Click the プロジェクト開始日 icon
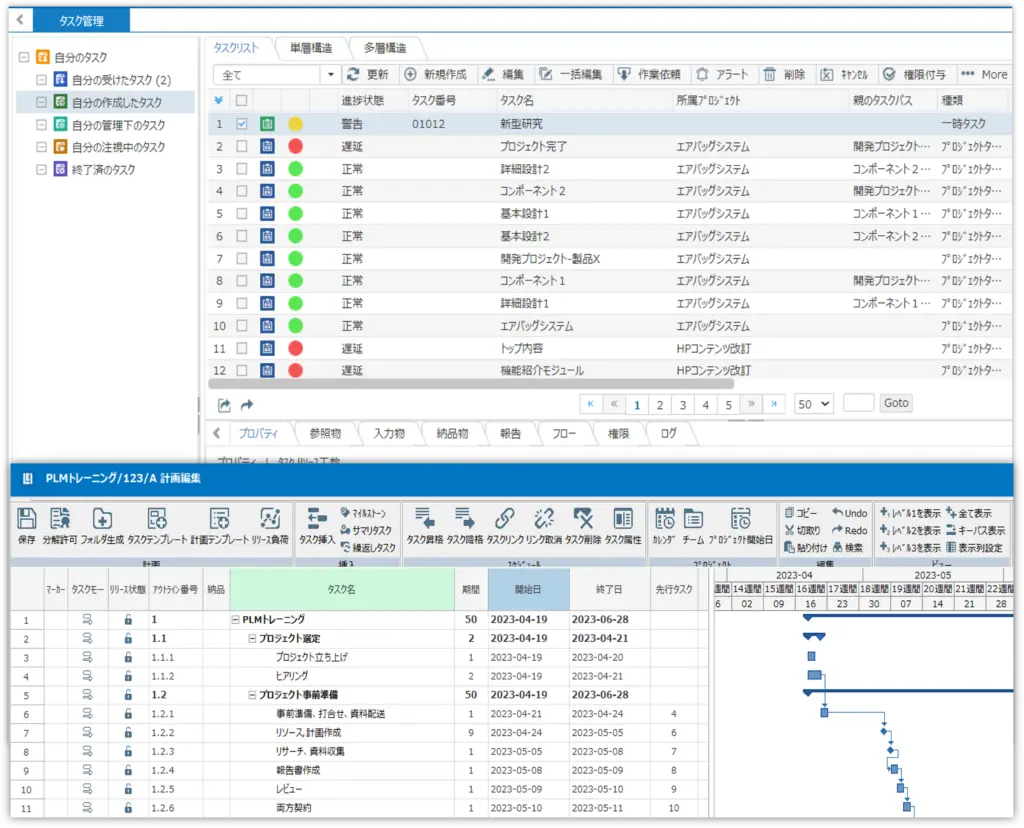 pos(741,519)
